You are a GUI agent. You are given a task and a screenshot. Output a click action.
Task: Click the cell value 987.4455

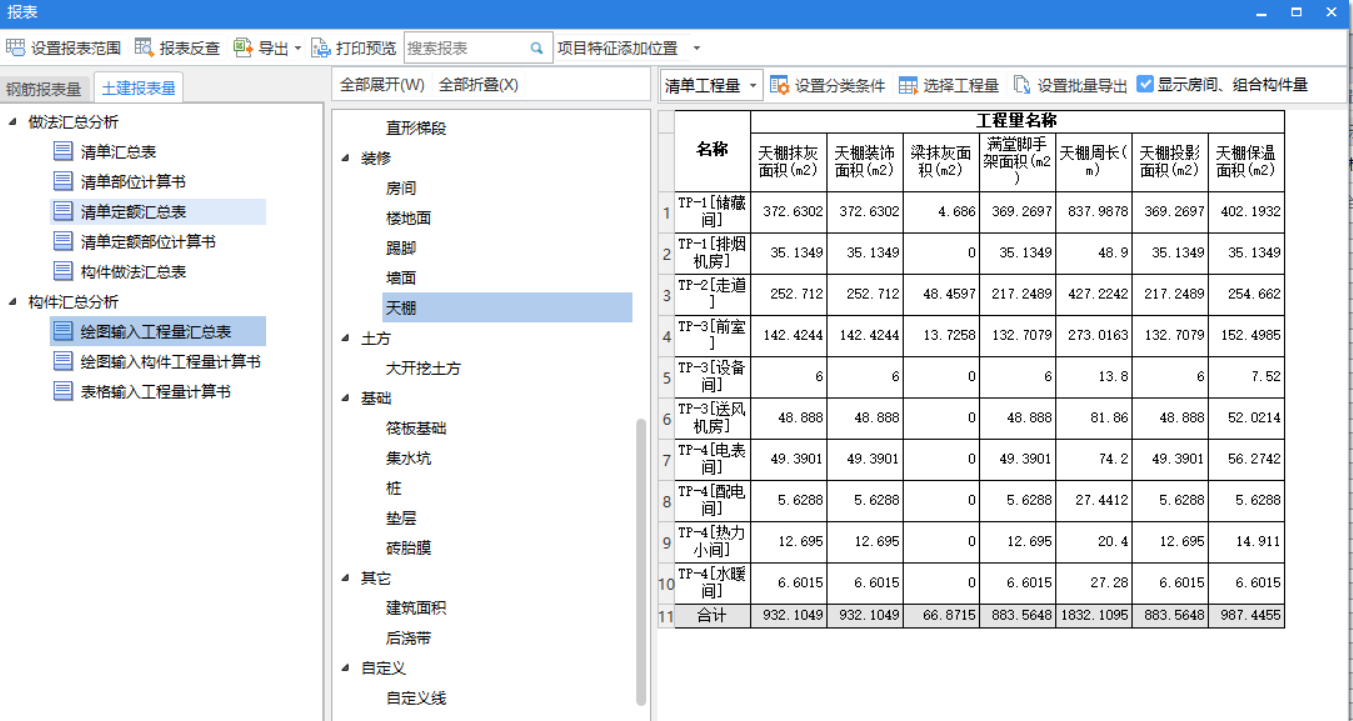(x=1246, y=616)
